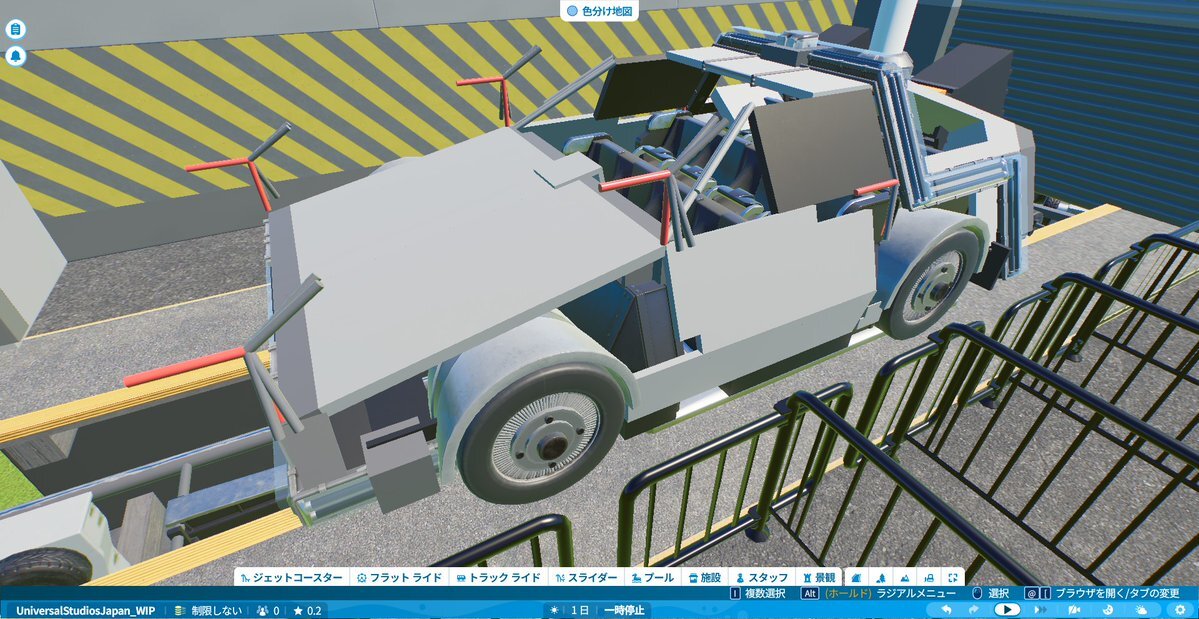Click the fast-forward speed button
The image size is (1199, 619).
coord(1039,610)
